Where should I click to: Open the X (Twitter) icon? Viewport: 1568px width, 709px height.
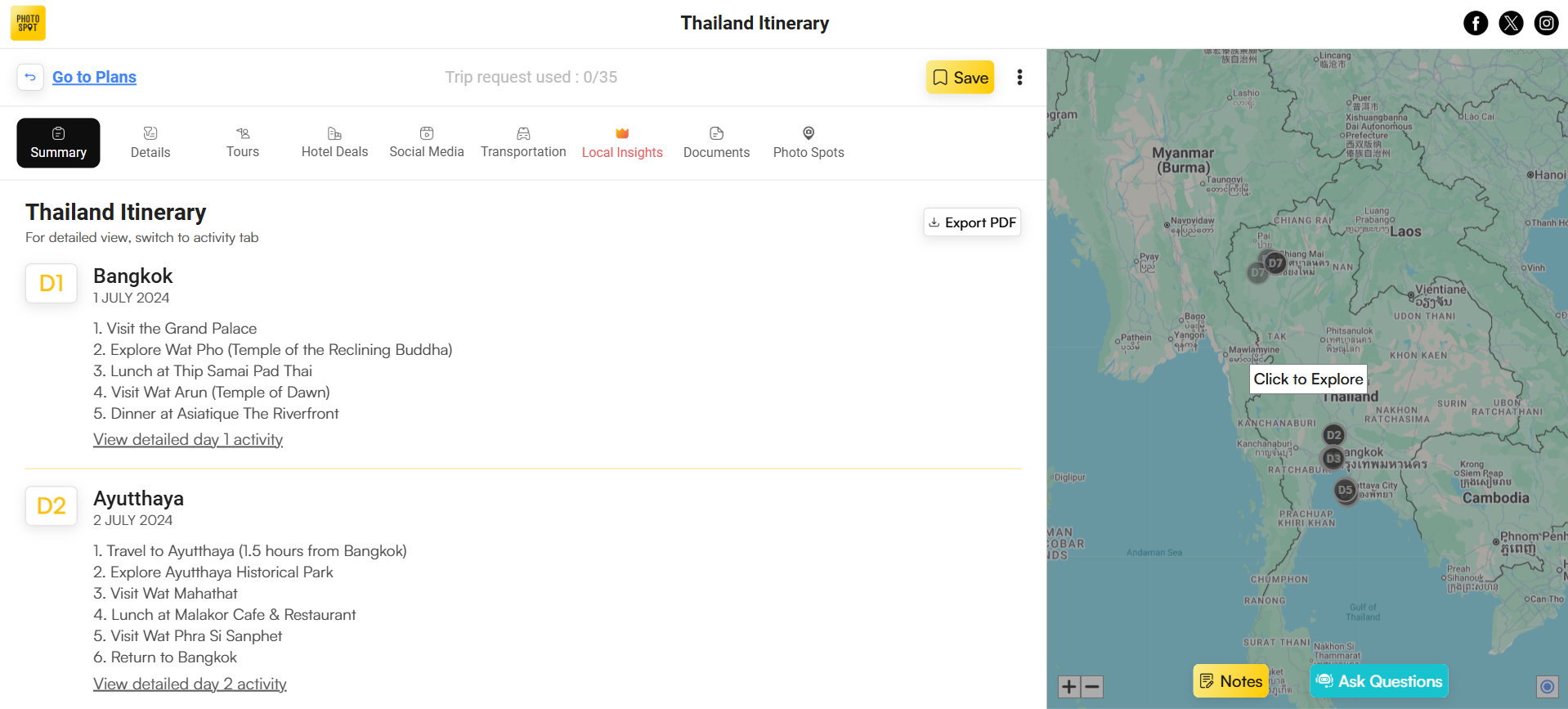point(1510,23)
